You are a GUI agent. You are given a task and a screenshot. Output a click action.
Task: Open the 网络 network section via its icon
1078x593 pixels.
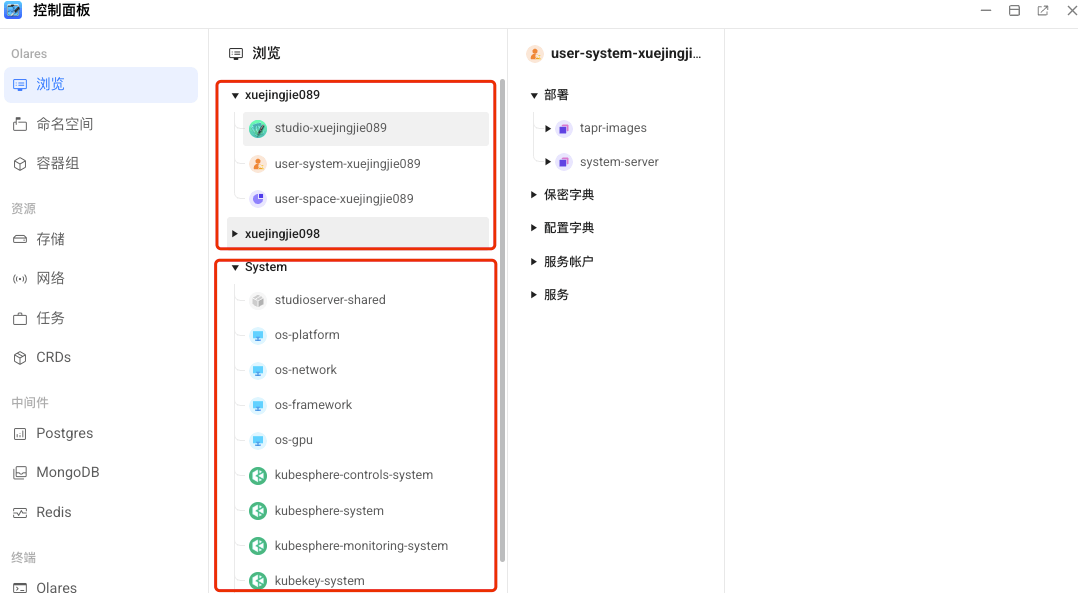(x=20, y=278)
